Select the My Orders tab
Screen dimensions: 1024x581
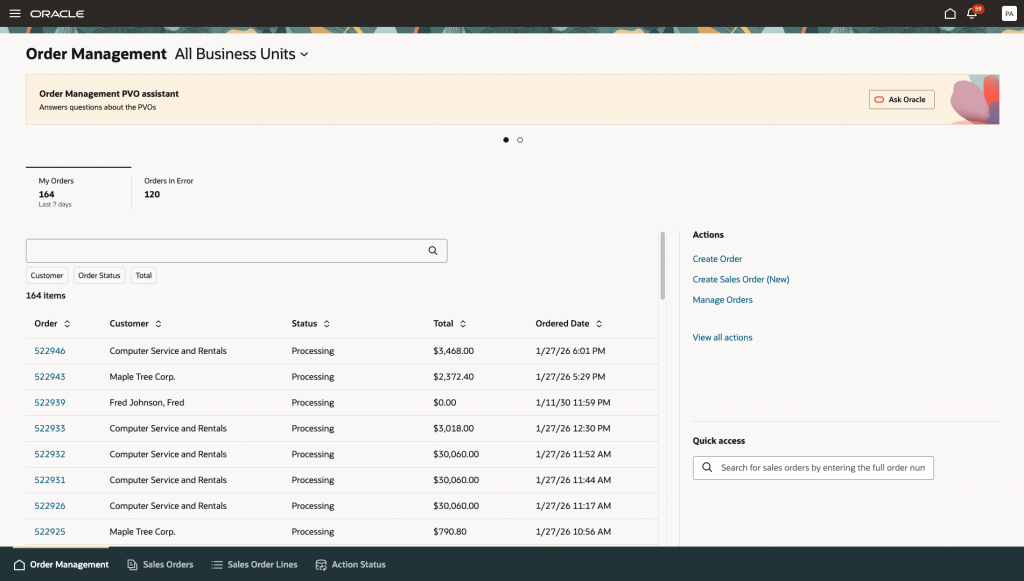pyautogui.click(x=78, y=189)
